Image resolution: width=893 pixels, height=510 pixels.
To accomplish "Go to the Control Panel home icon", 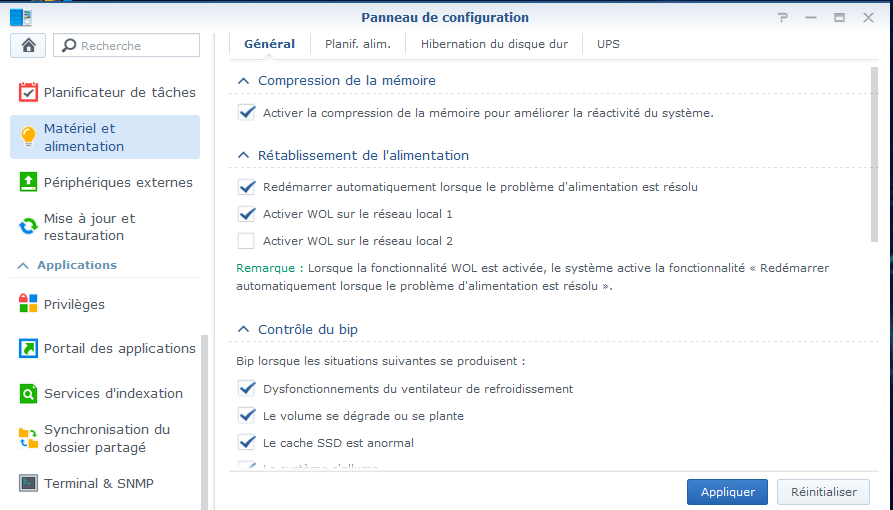I will [28, 46].
